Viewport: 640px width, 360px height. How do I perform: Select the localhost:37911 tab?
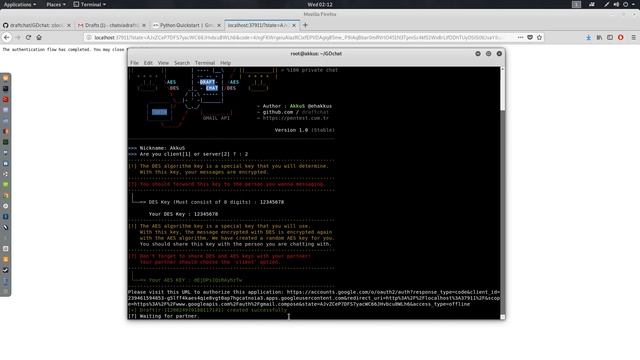(262, 25)
